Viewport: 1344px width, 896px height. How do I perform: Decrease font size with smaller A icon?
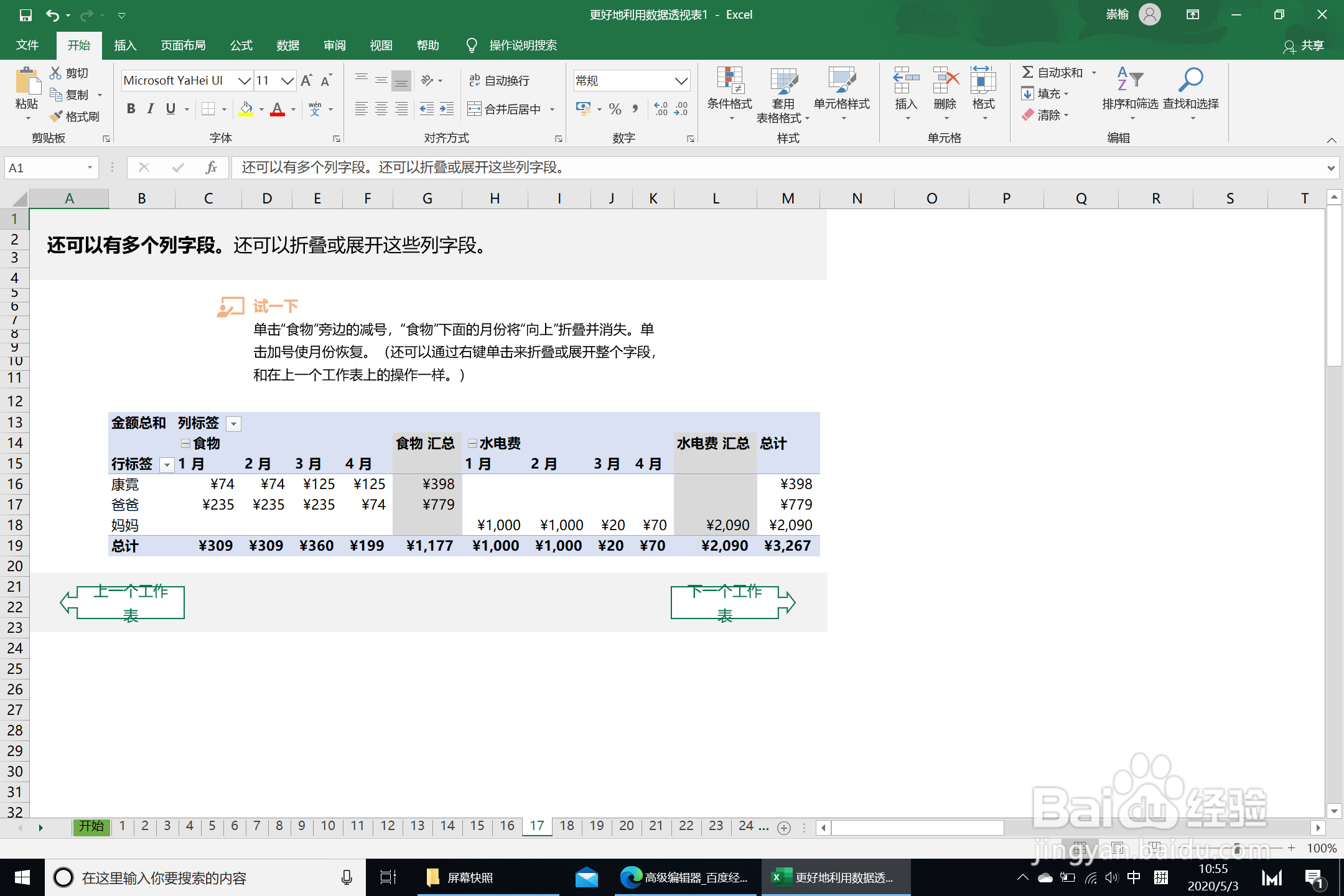(x=327, y=80)
